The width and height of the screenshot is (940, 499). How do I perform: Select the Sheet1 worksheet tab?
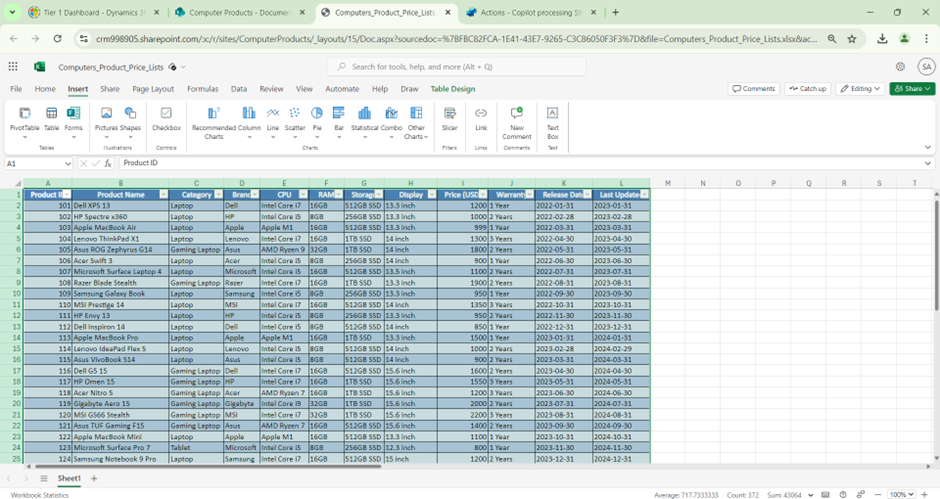click(69, 479)
